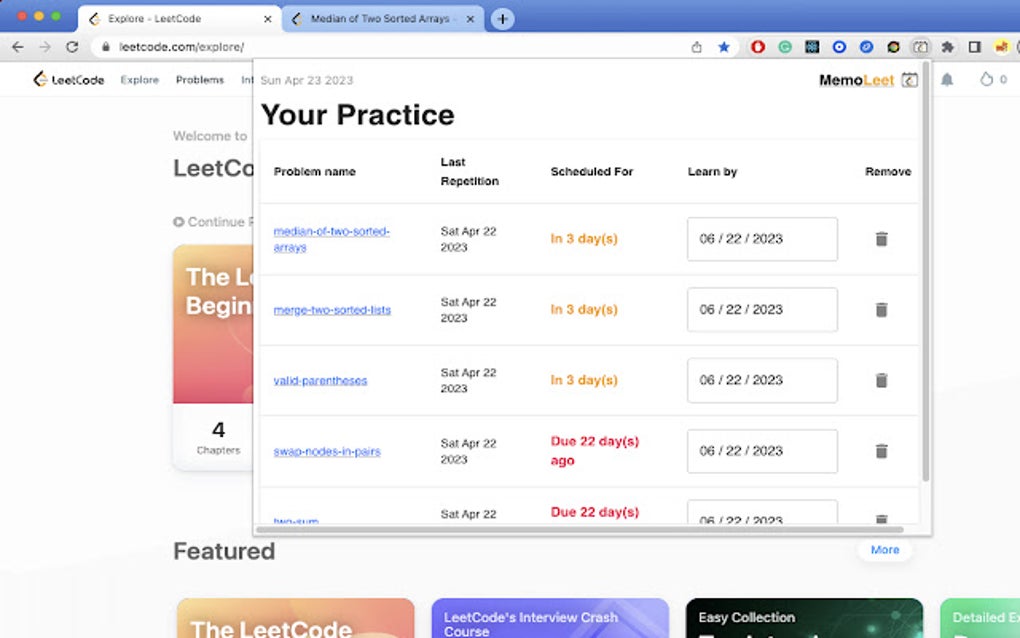Open valid-parentheses problem link

click(x=320, y=380)
